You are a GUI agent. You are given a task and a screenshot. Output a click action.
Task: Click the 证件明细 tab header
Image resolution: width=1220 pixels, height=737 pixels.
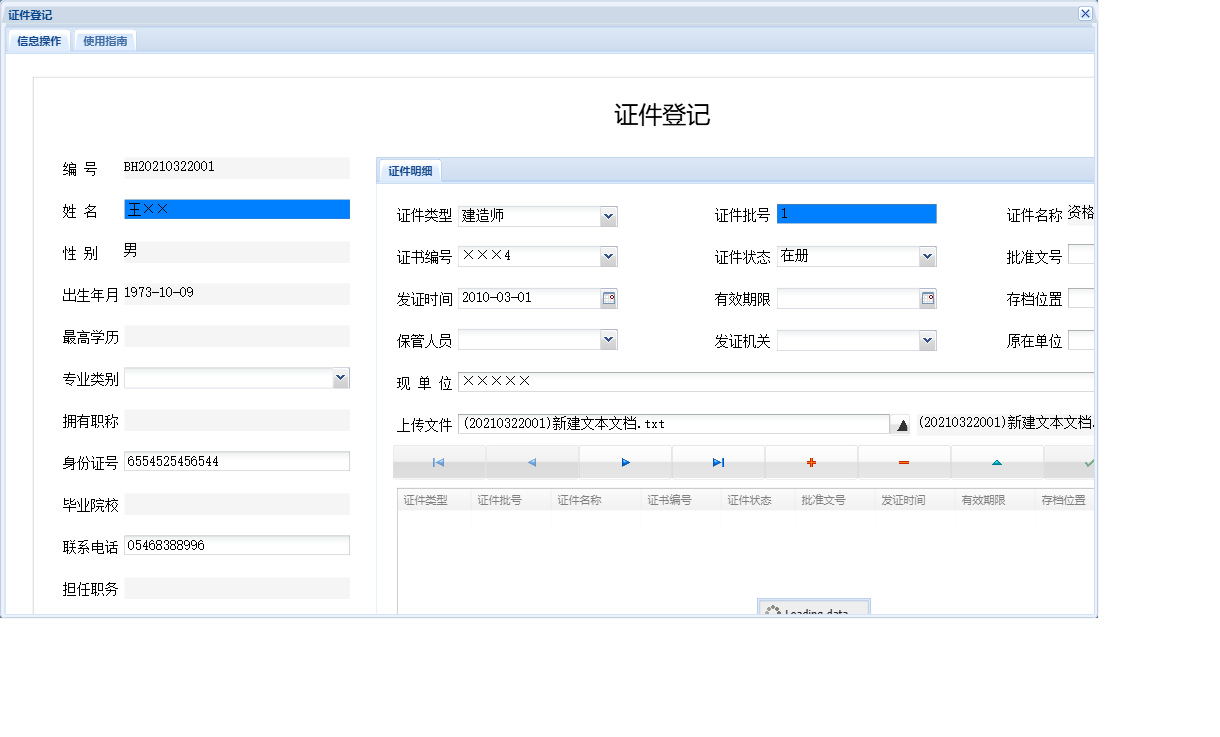411,170
